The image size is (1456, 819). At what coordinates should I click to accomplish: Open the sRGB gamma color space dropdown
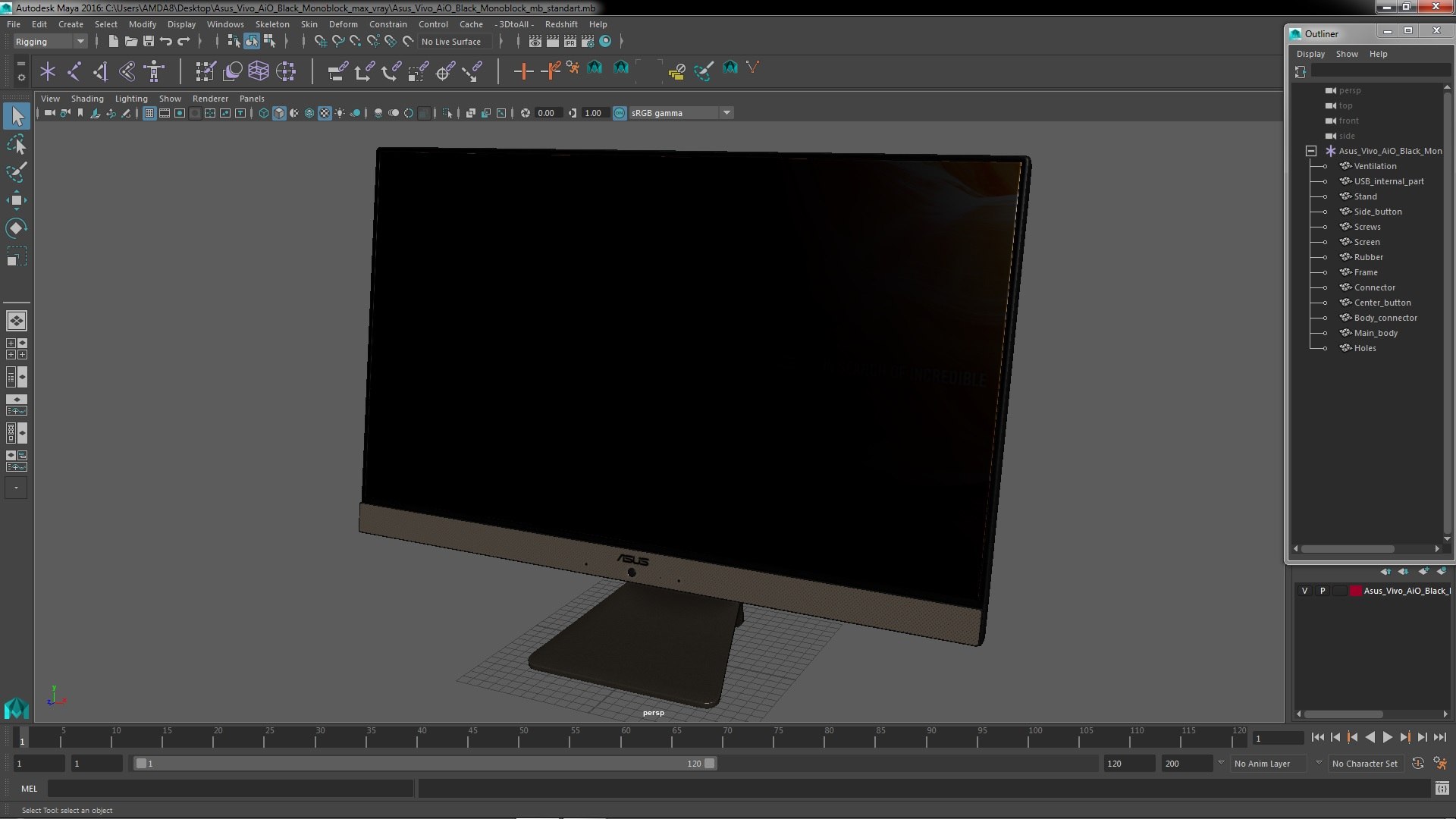click(x=726, y=113)
